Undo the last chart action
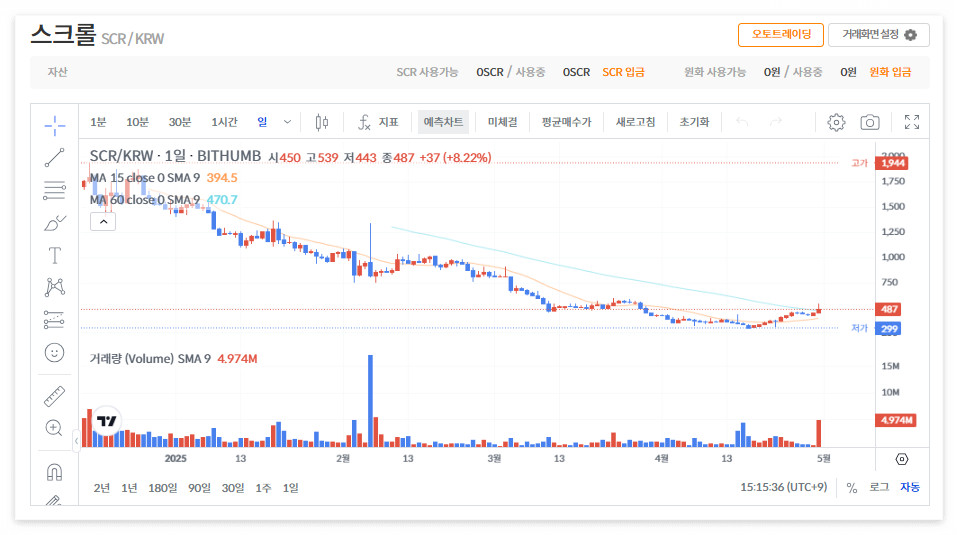Viewport: 958px width, 535px height. [742, 122]
